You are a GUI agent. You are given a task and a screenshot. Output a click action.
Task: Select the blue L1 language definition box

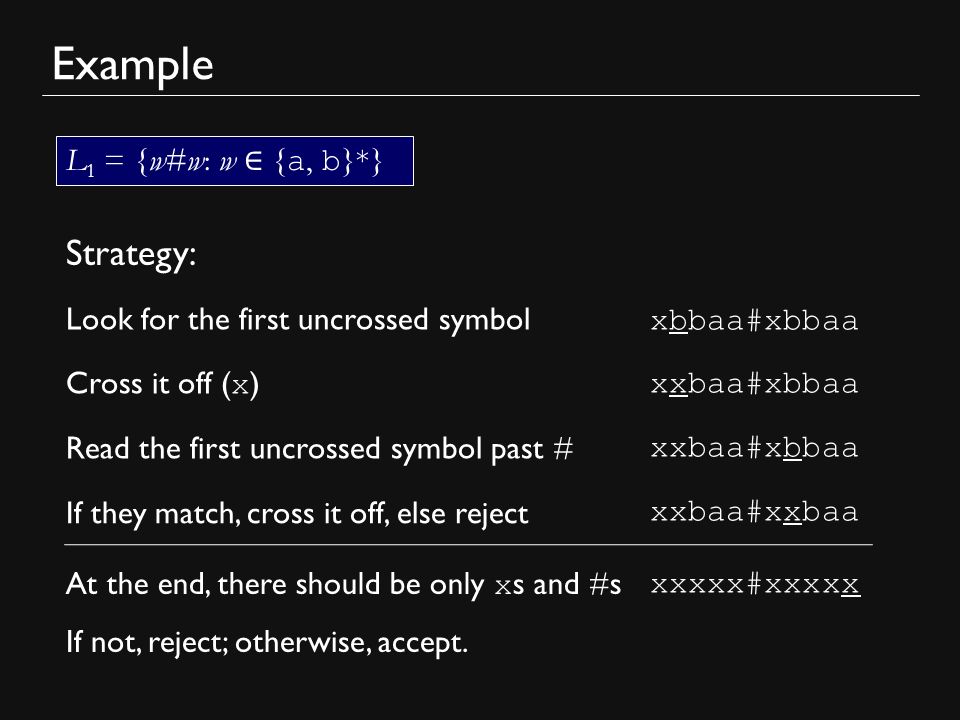point(235,161)
